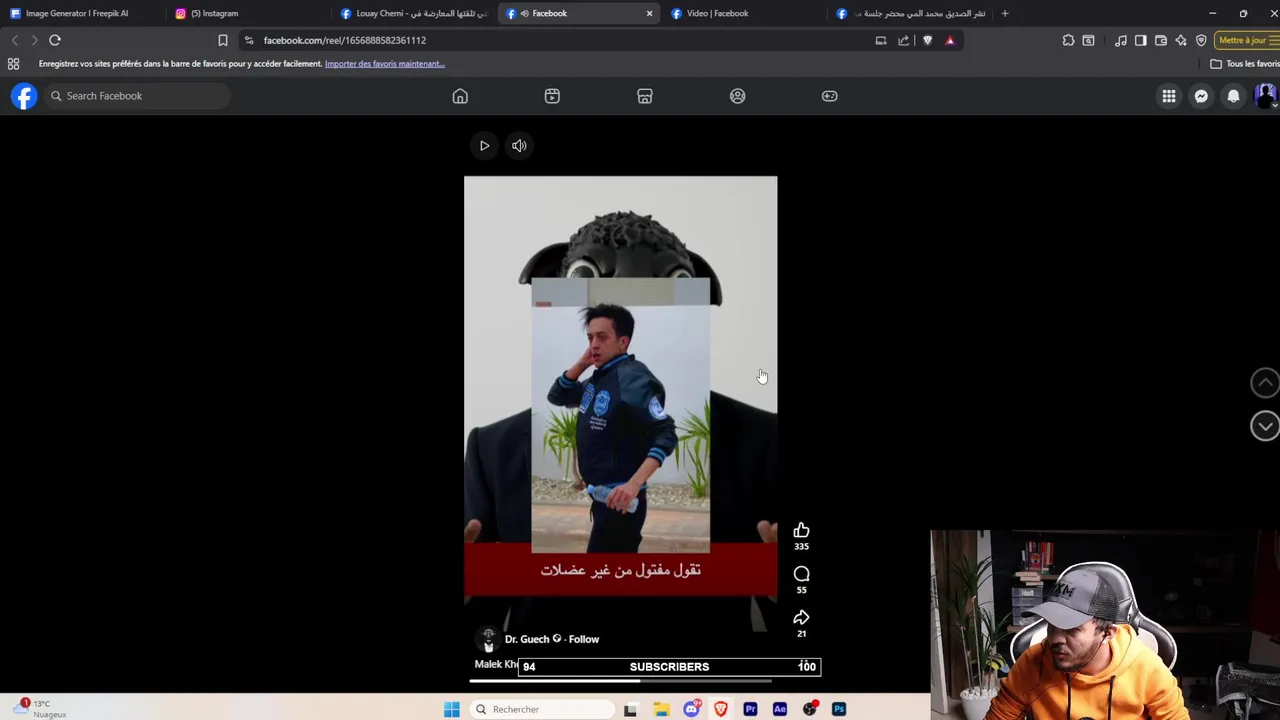Switch to Video | Facebook tab
The image size is (1280, 720).
(x=745, y=13)
